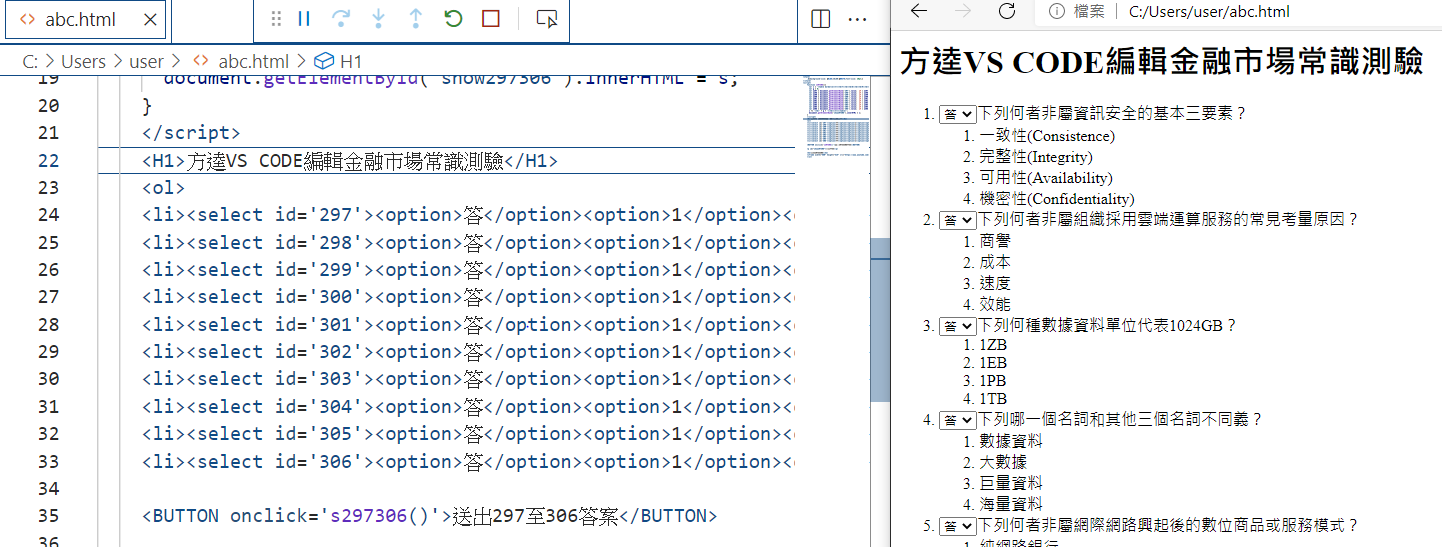The image size is (1442, 547).
Task: Click the select id='306' code line
Action: coord(468,462)
